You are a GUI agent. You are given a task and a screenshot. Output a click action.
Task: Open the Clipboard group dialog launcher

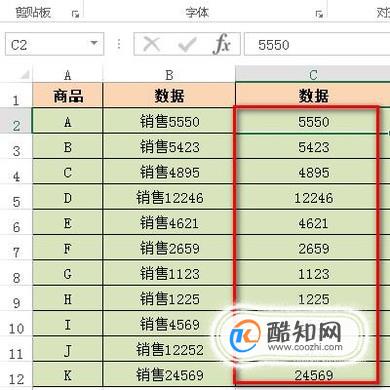point(76,14)
